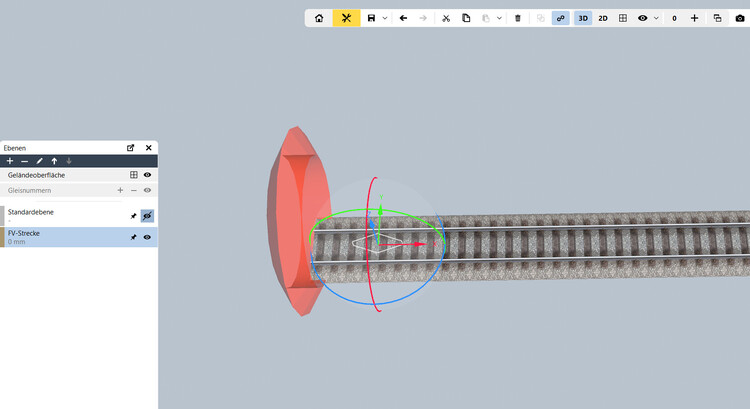Close the Ebenen panel

[149, 148]
